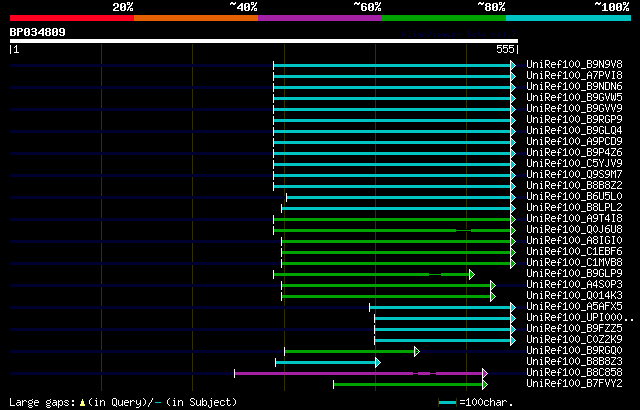This screenshot has width=640, height=410.
Task: Click the query end position label 555
Action: tap(505, 49)
